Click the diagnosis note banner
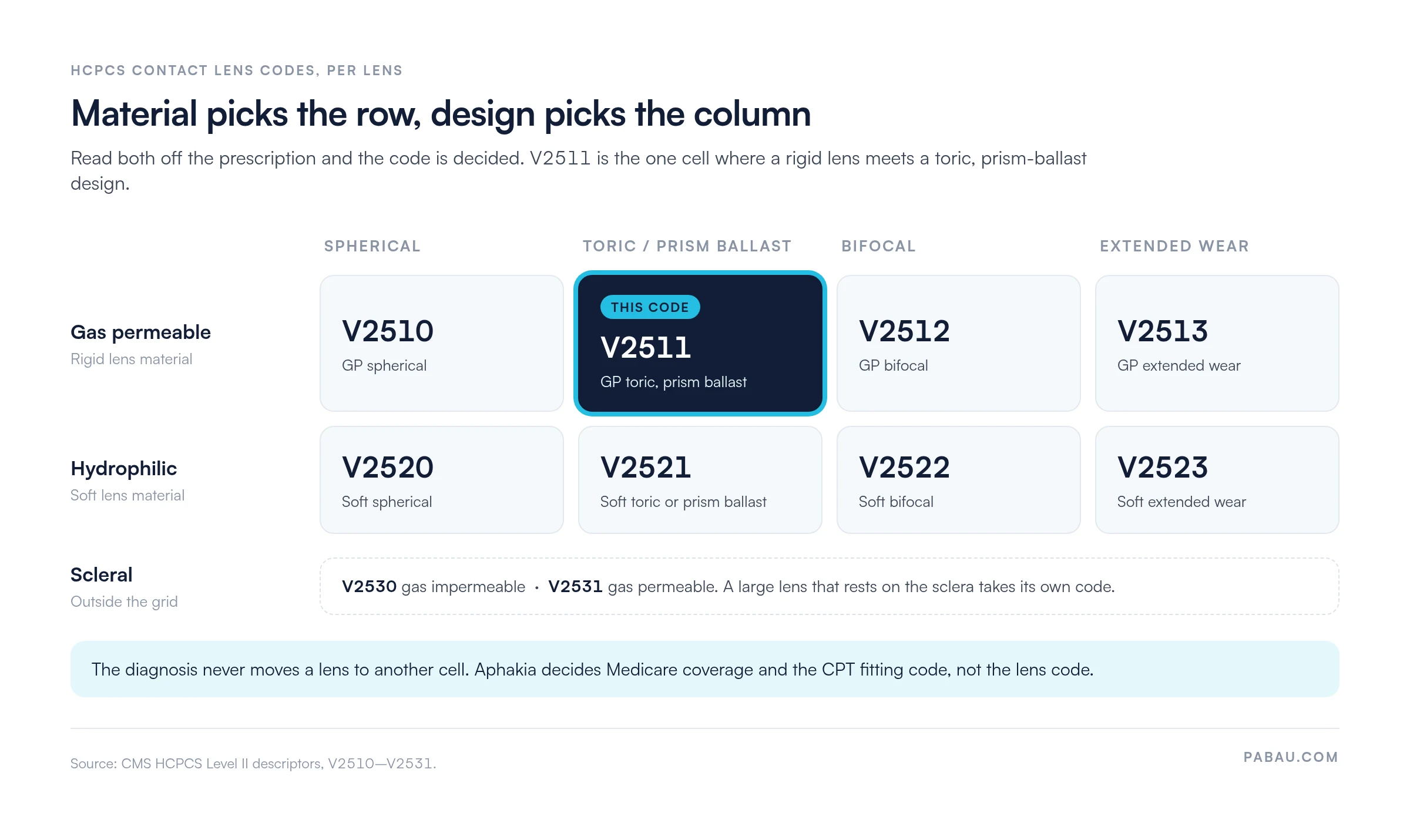Viewport: 1410px width, 840px height. click(x=705, y=669)
